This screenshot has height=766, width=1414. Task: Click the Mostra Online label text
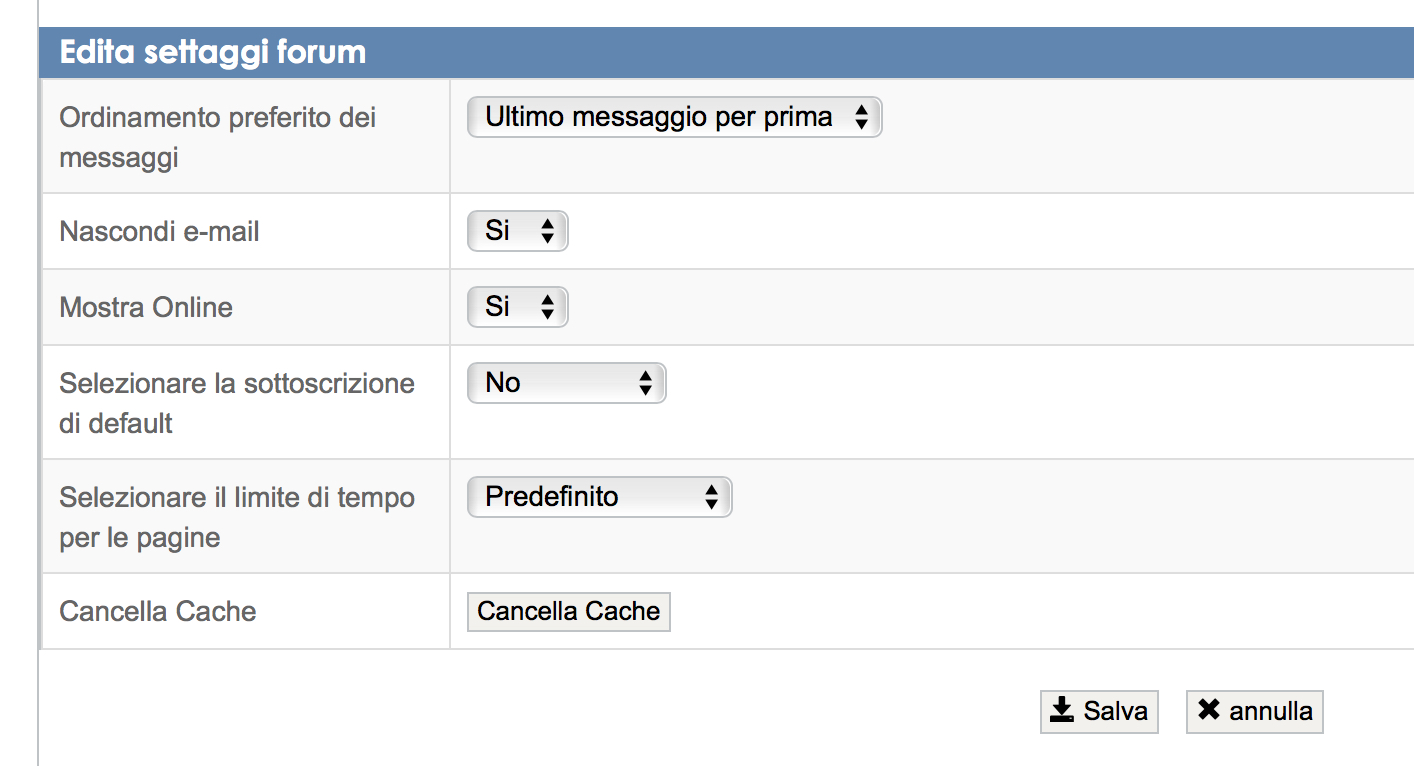pos(146,307)
